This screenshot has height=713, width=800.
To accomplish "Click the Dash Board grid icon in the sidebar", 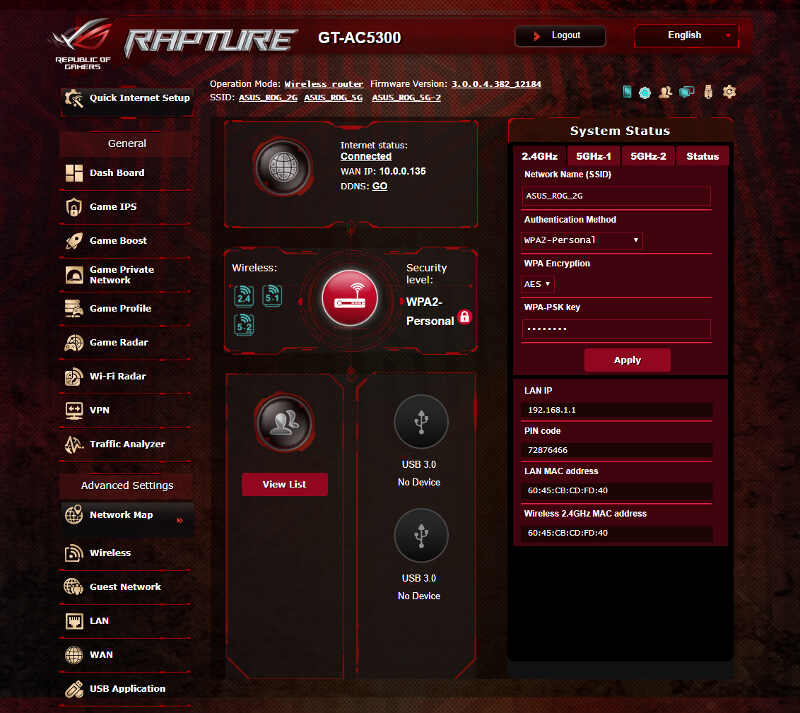I will (x=74, y=173).
